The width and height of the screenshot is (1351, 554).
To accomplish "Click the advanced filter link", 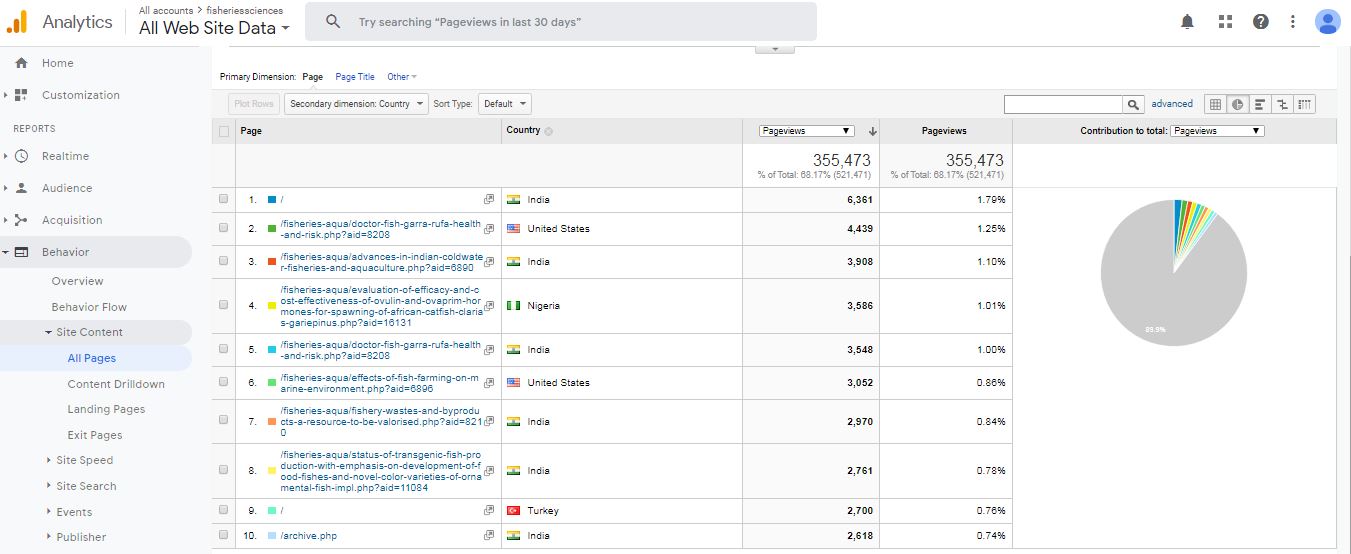I will coord(1171,104).
